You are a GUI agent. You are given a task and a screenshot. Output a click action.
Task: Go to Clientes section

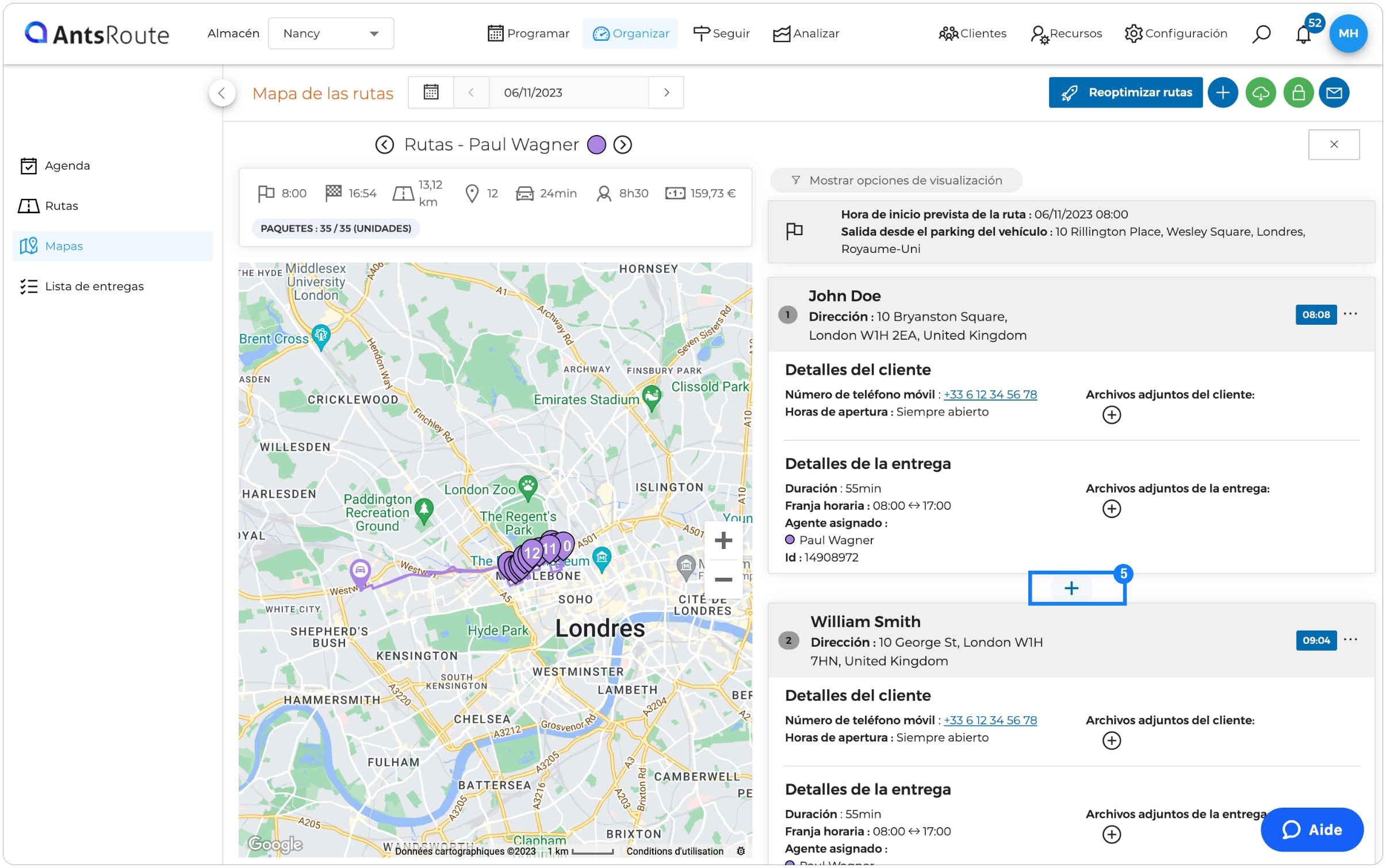[972, 33]
